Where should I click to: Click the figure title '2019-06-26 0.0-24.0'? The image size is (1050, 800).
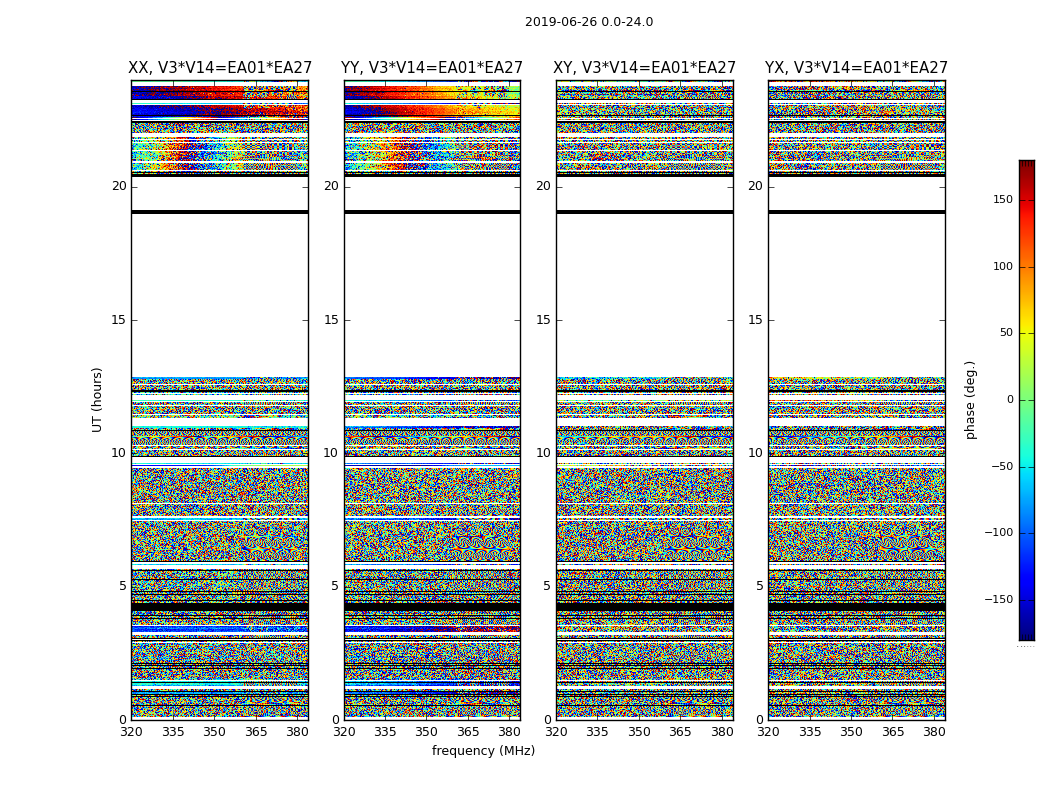click(x=589, y=22)
